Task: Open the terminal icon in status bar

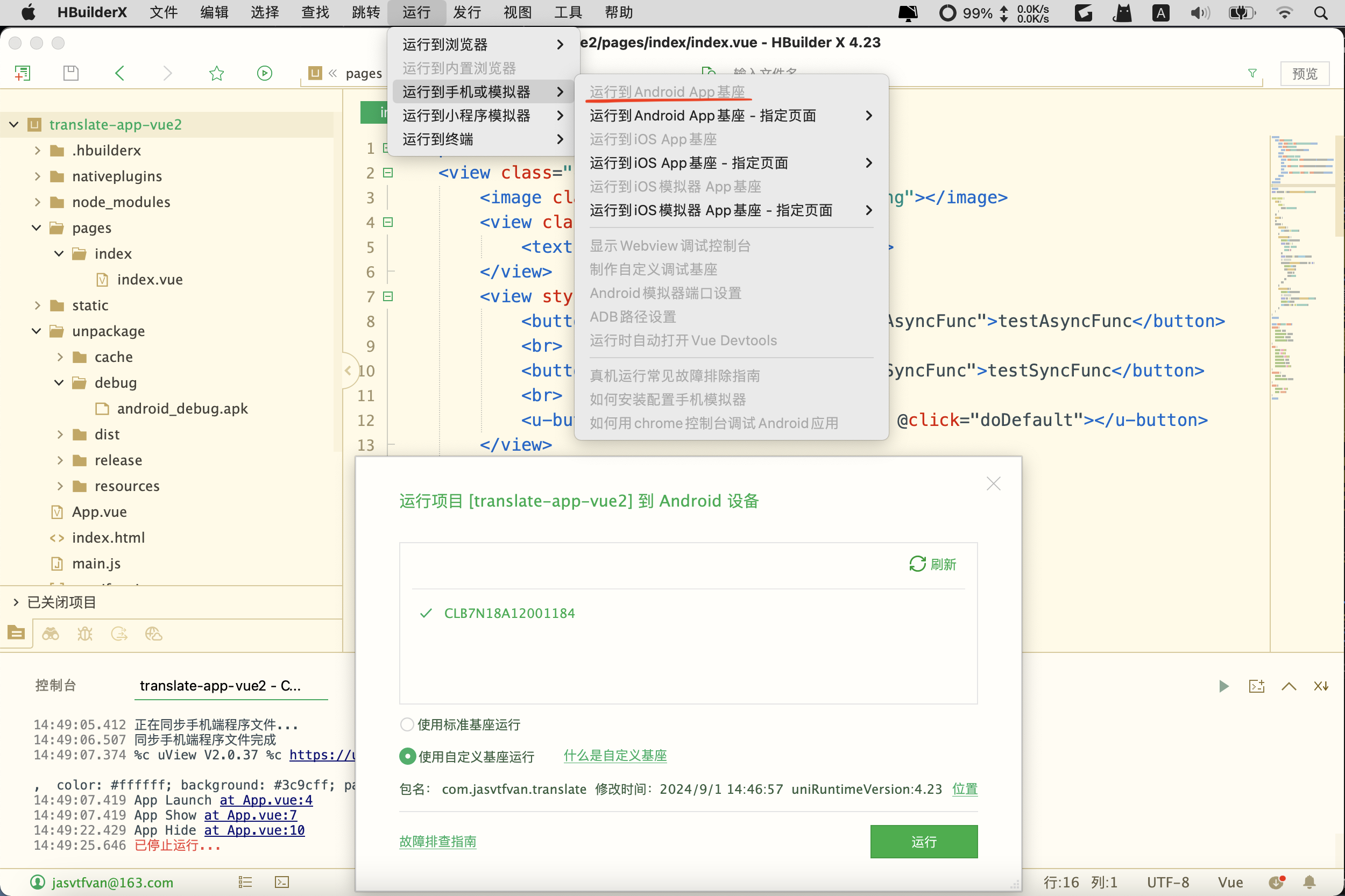Action: [x=282, y=882]
